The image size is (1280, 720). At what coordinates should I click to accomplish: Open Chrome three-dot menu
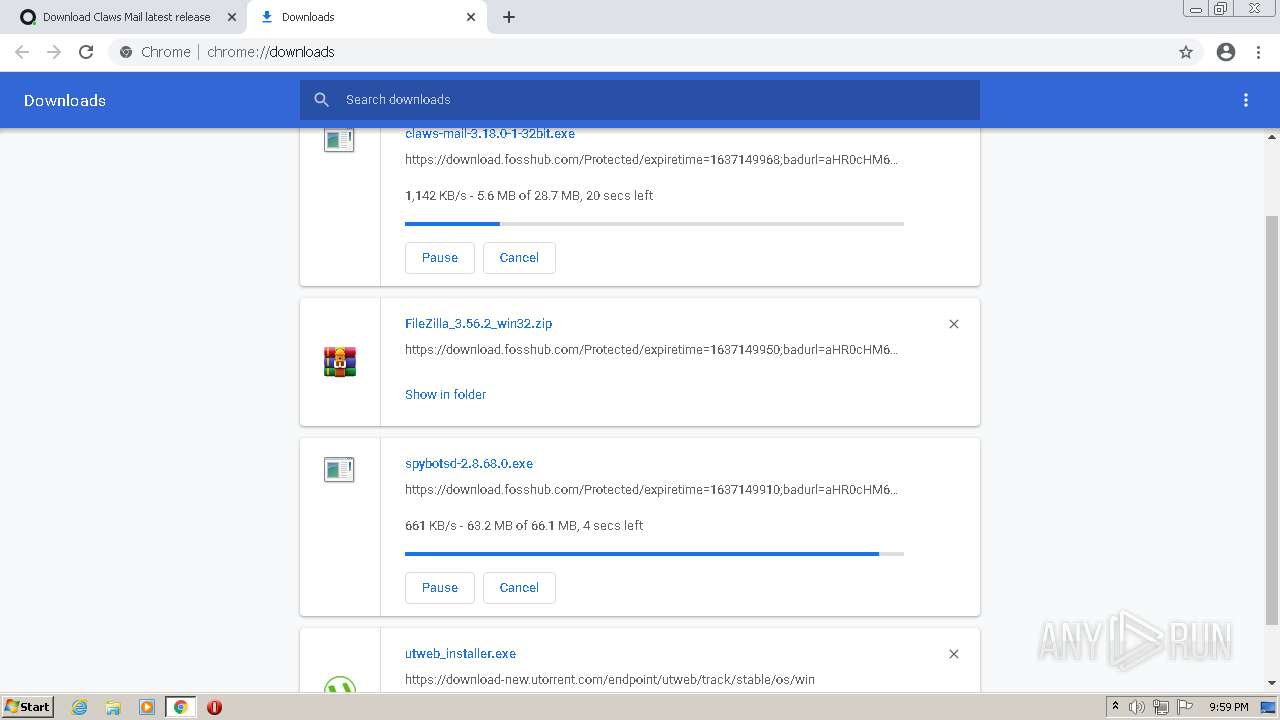[1259, 52]
